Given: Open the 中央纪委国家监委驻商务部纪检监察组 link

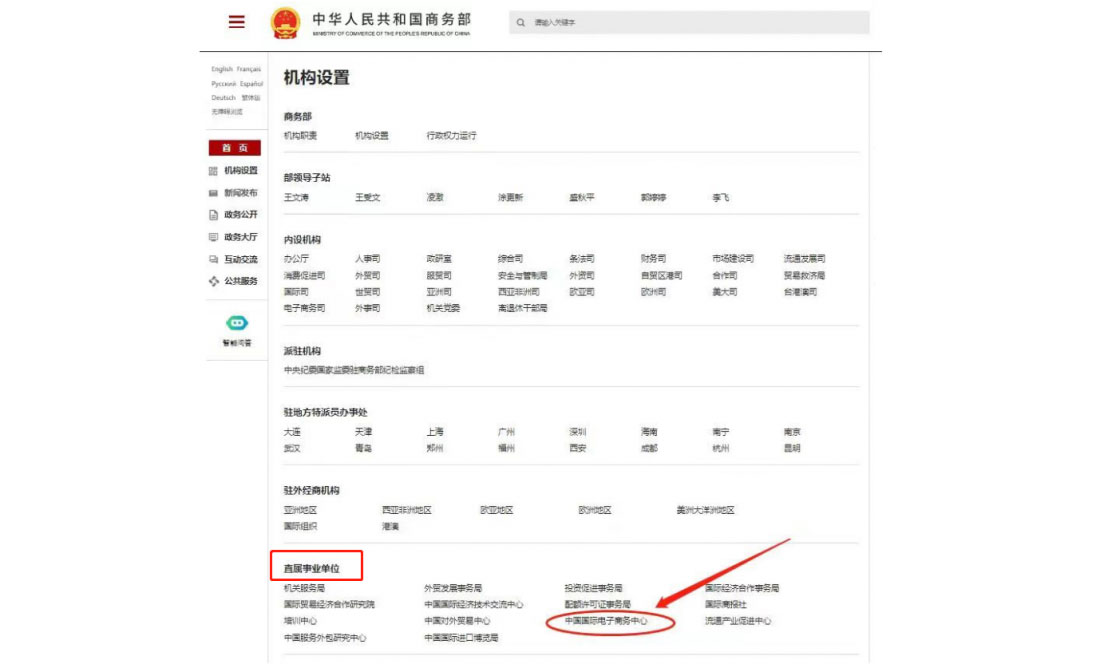Looking at the screenshot, I should point(354,370).
